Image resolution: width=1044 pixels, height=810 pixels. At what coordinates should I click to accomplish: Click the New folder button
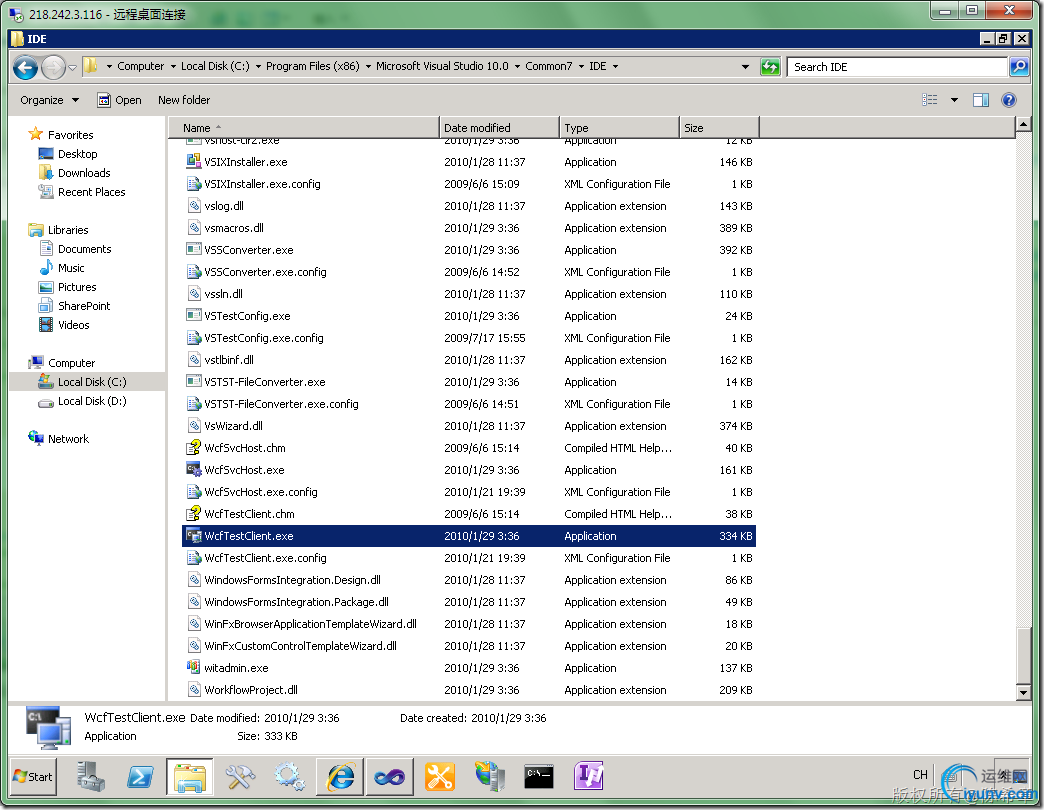point(184,100)
